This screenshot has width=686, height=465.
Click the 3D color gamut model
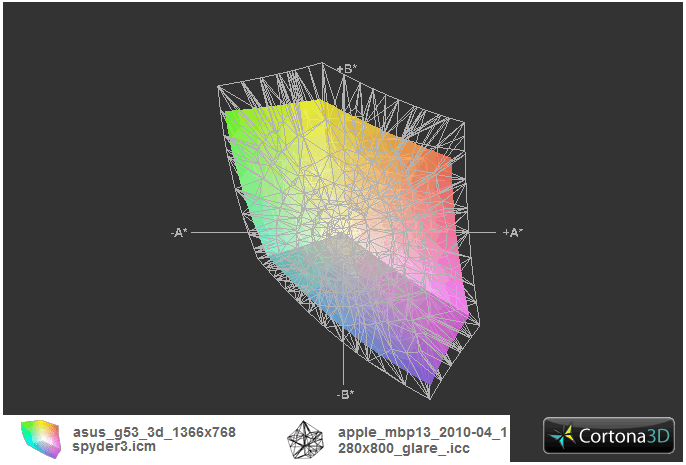[x=348, y=232]
